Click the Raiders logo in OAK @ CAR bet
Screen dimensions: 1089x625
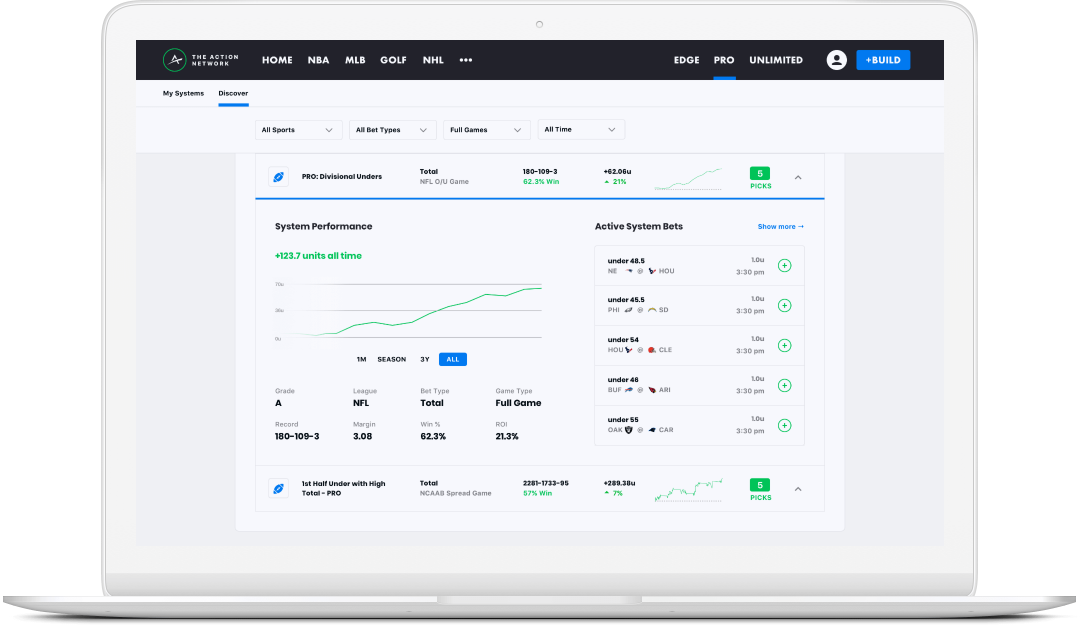[x=631, y=428]
